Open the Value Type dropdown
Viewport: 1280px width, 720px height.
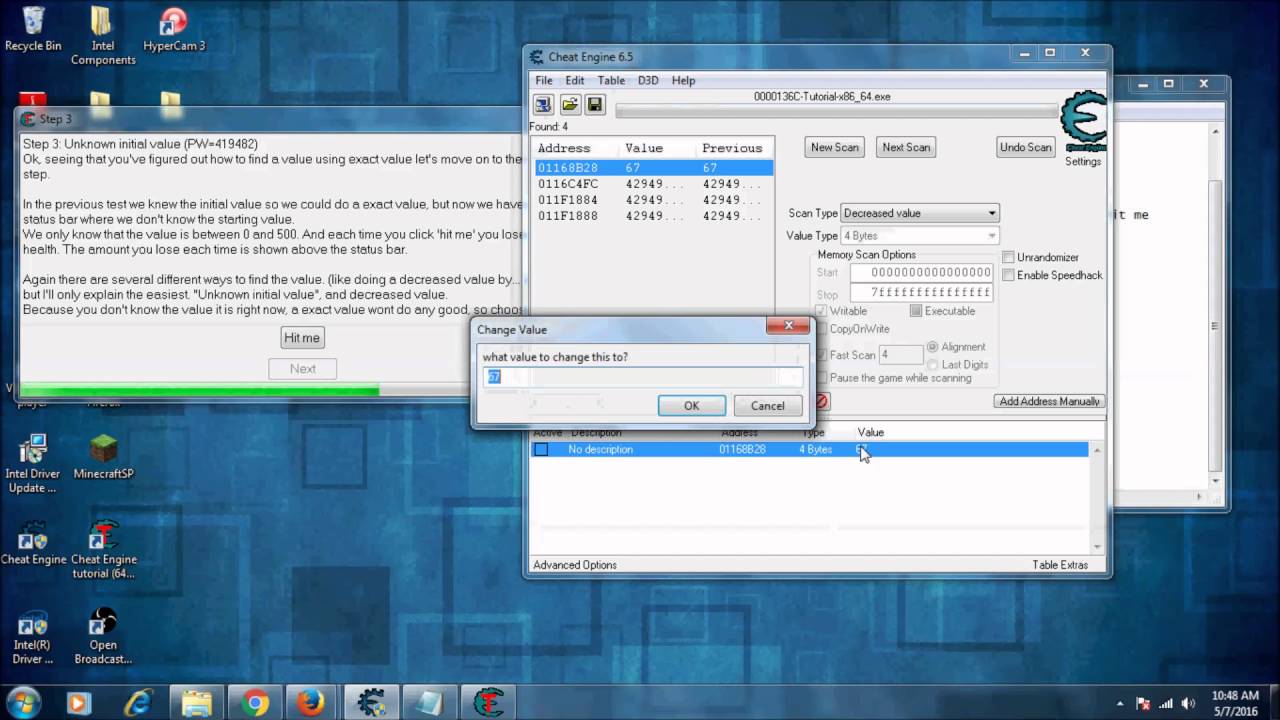(x=920, y=236)
